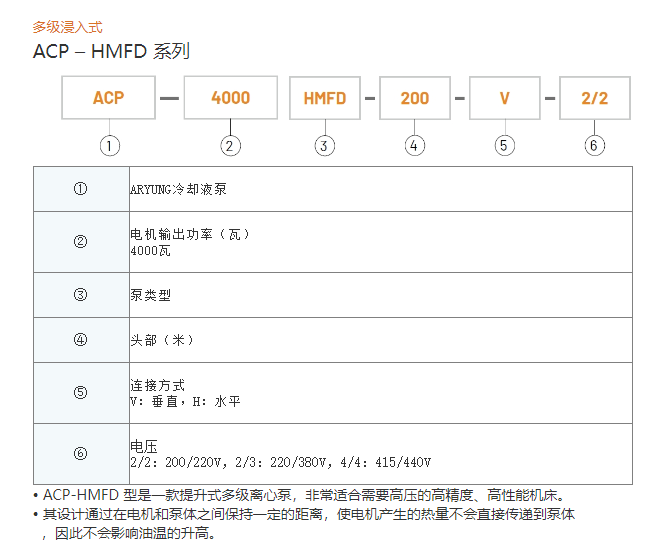Click the 4000 model code box
Screen dimensions: 663x550
coord(231,98)
